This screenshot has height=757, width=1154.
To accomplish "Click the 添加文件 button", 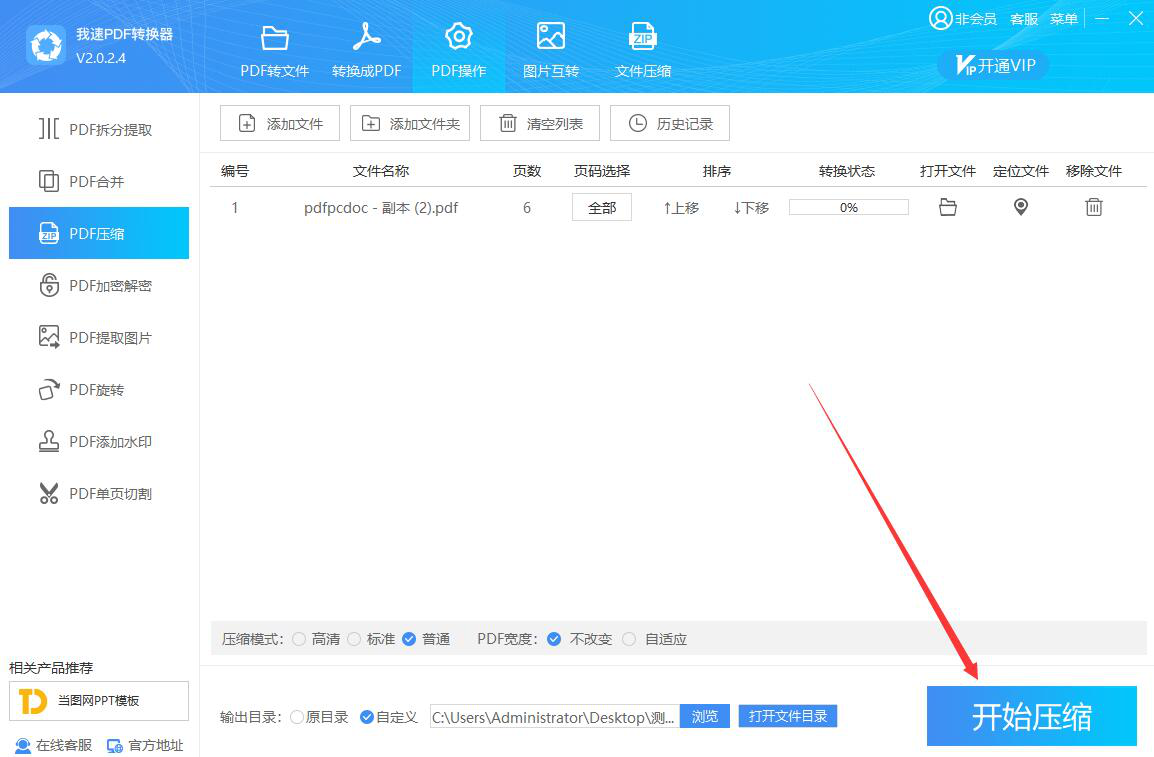I will coord(280,123).
